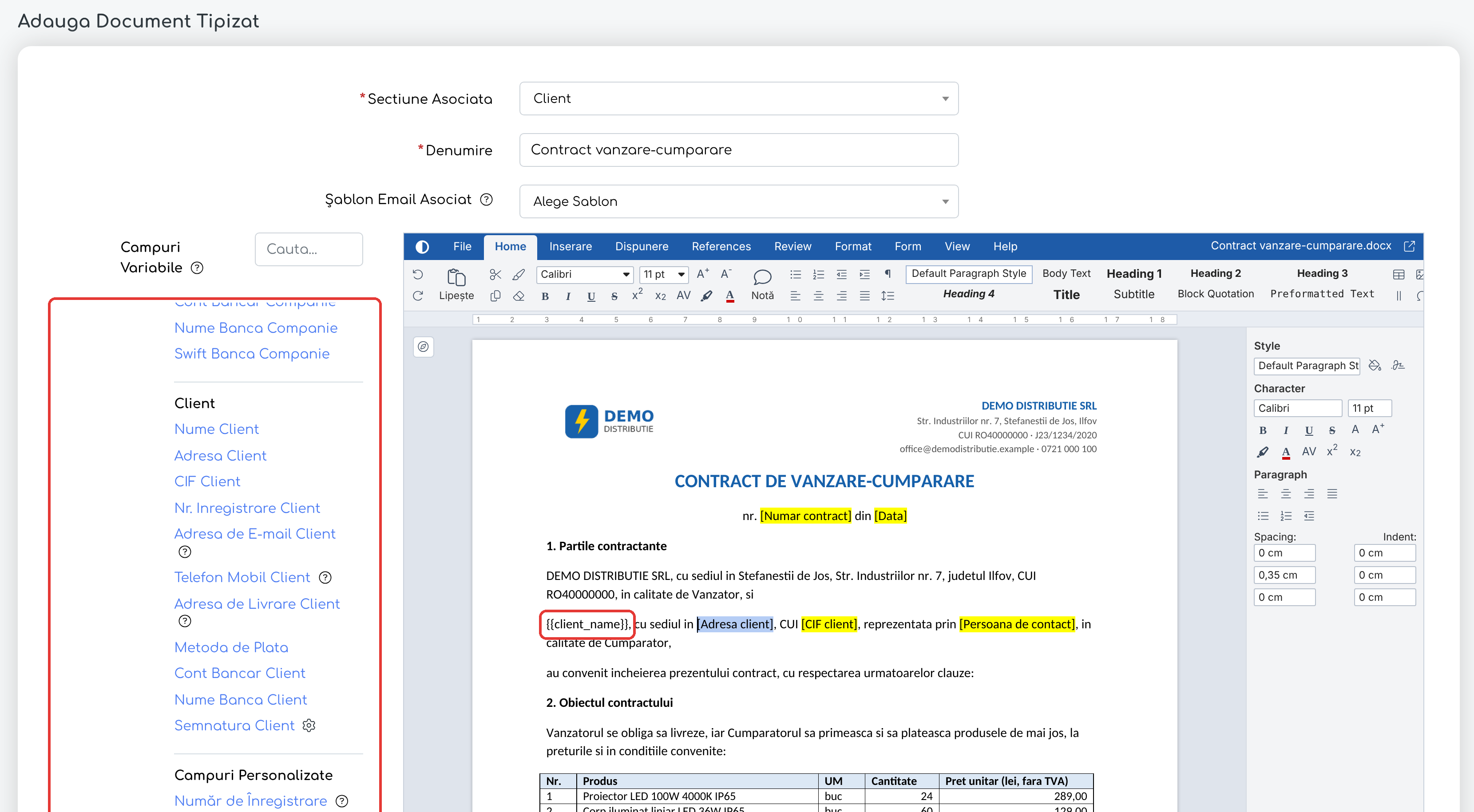Toggle strikethrough in the editor toolbar

coord(614,296)
